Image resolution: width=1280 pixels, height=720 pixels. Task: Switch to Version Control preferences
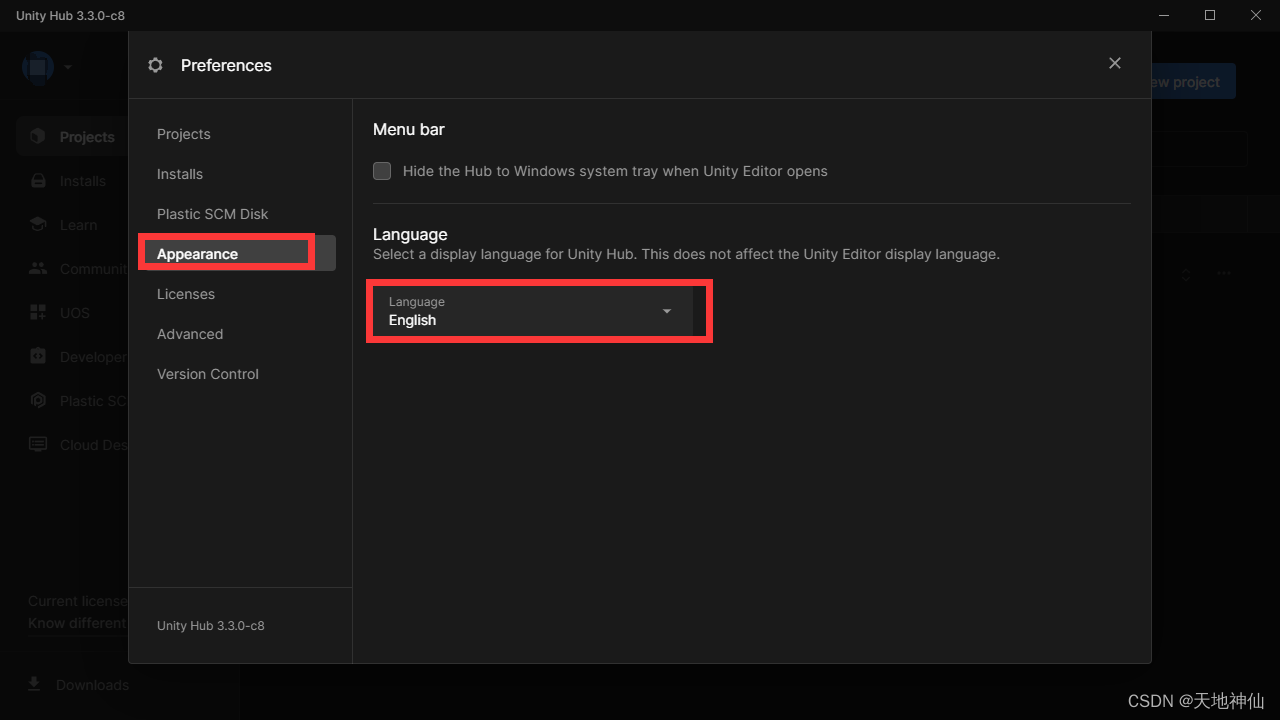[x=208, y=374]
